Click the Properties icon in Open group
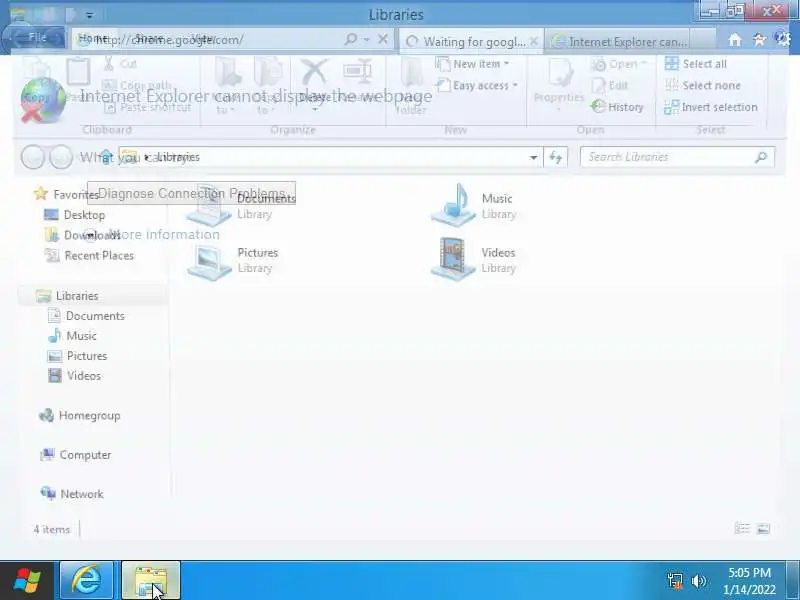This screenshot has width=800, height=600. pos(560,74)
